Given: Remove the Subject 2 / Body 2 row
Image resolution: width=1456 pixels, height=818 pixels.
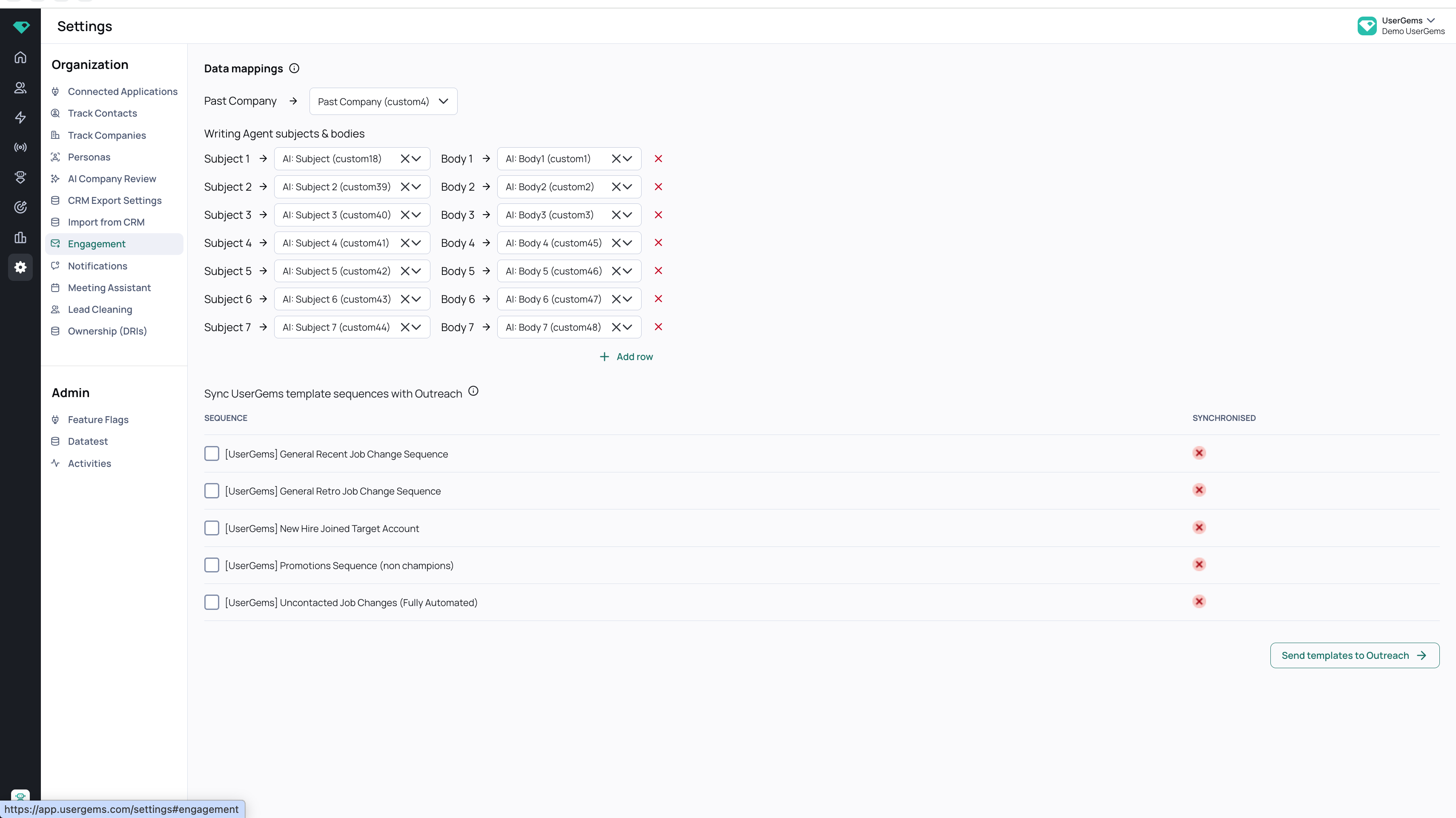Looking at the screenshot, I should [x=659, y=187].
